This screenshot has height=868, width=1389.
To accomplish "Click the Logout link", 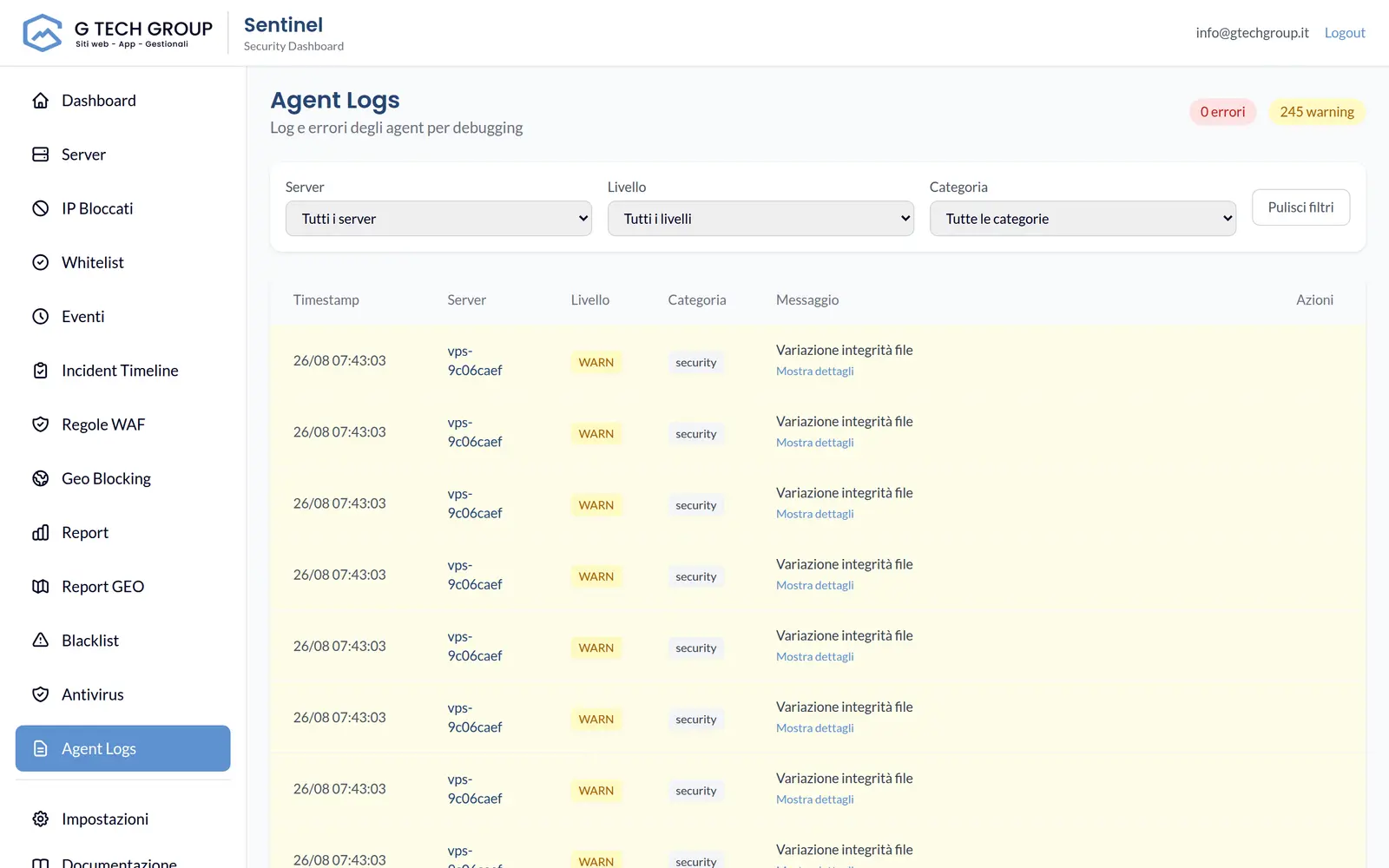I will click(x=1345, y=33).
